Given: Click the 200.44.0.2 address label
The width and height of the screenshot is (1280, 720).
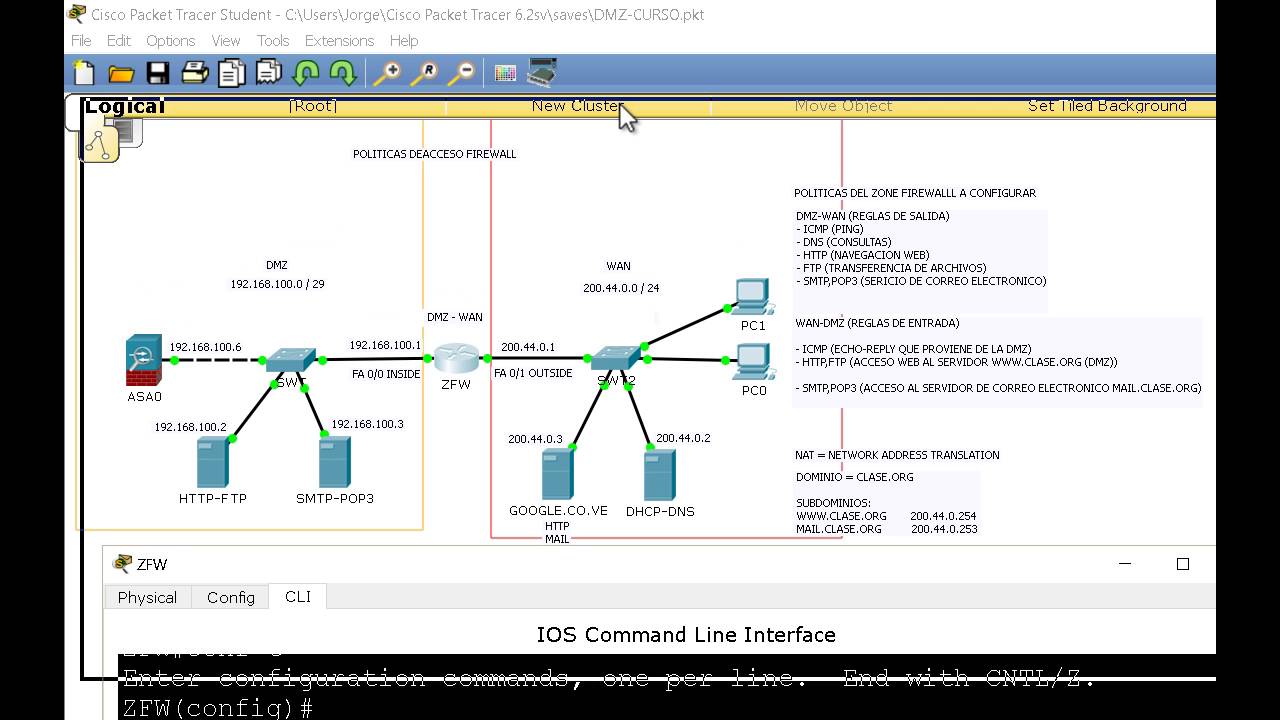Looking at the screenshot, I should pyautogui.click(x=683, y=438).
